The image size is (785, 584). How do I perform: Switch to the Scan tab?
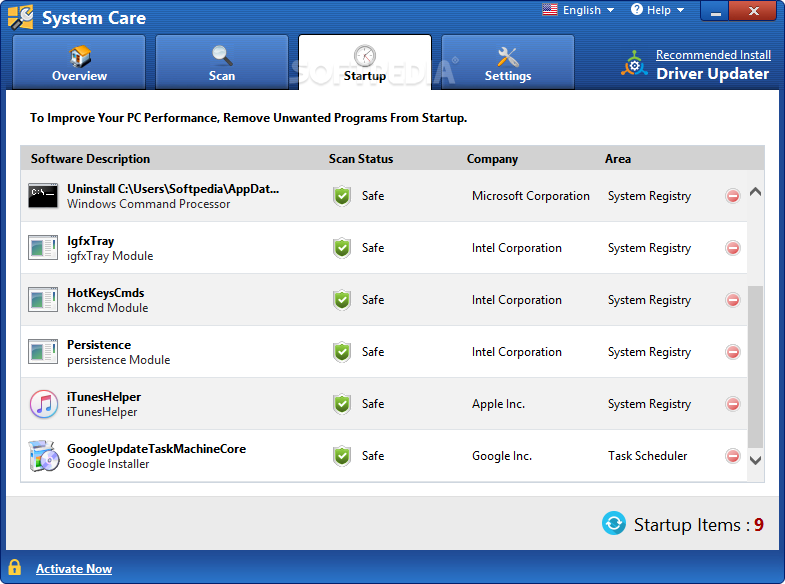tap(222, 63)
